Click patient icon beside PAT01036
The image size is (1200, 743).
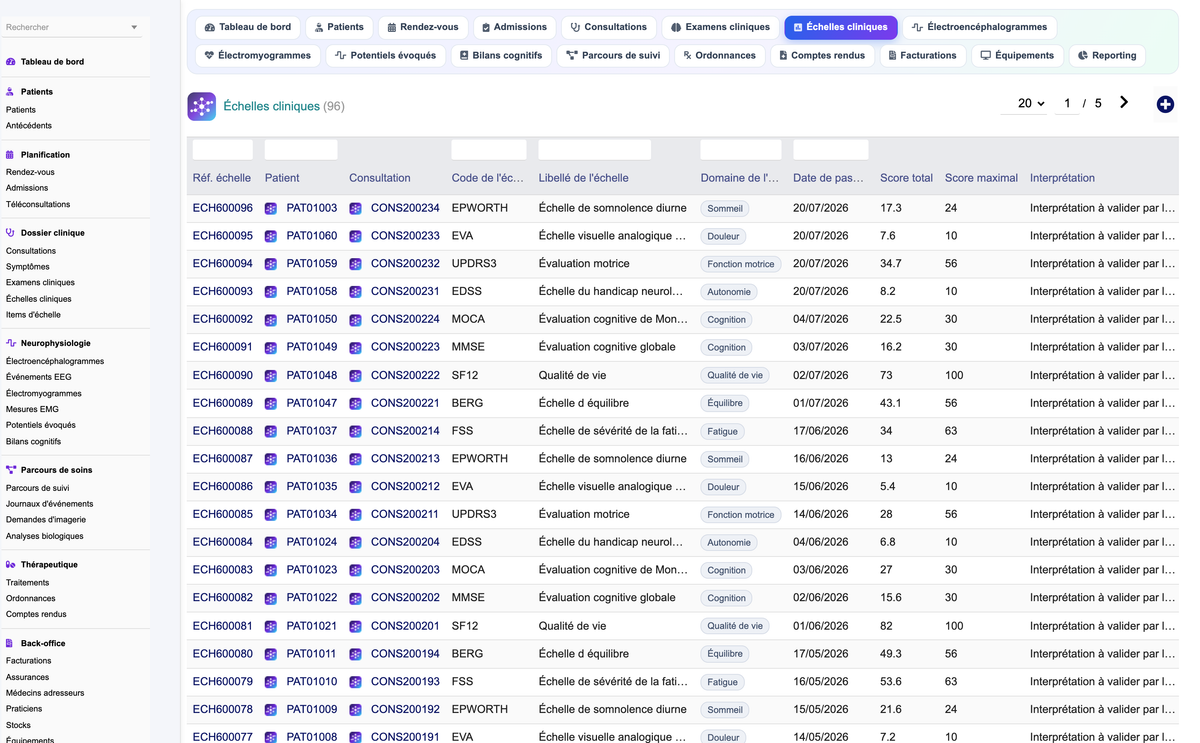271,459
